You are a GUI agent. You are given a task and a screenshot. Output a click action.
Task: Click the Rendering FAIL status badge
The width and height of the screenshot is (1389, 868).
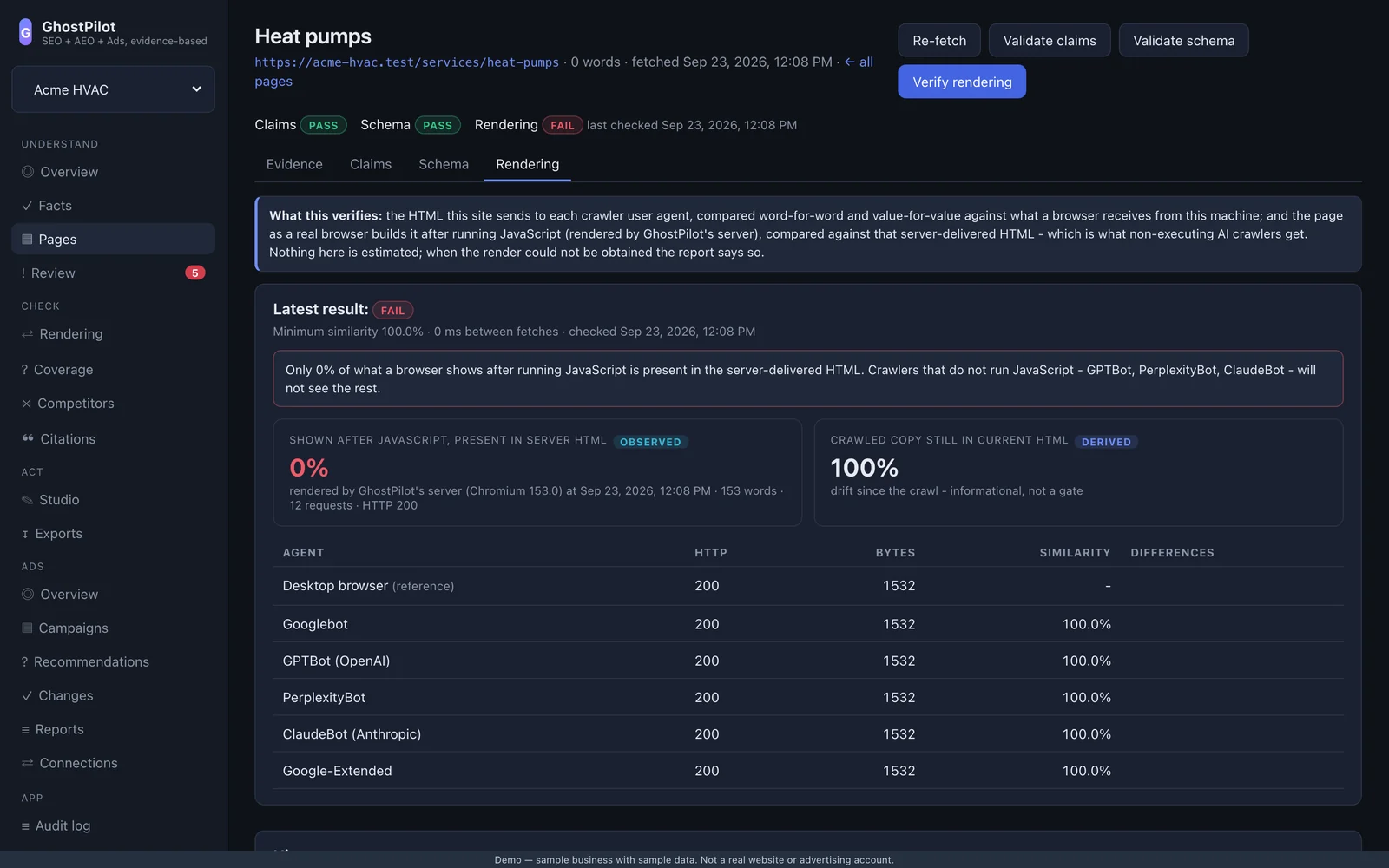click(x=563, y=125)
